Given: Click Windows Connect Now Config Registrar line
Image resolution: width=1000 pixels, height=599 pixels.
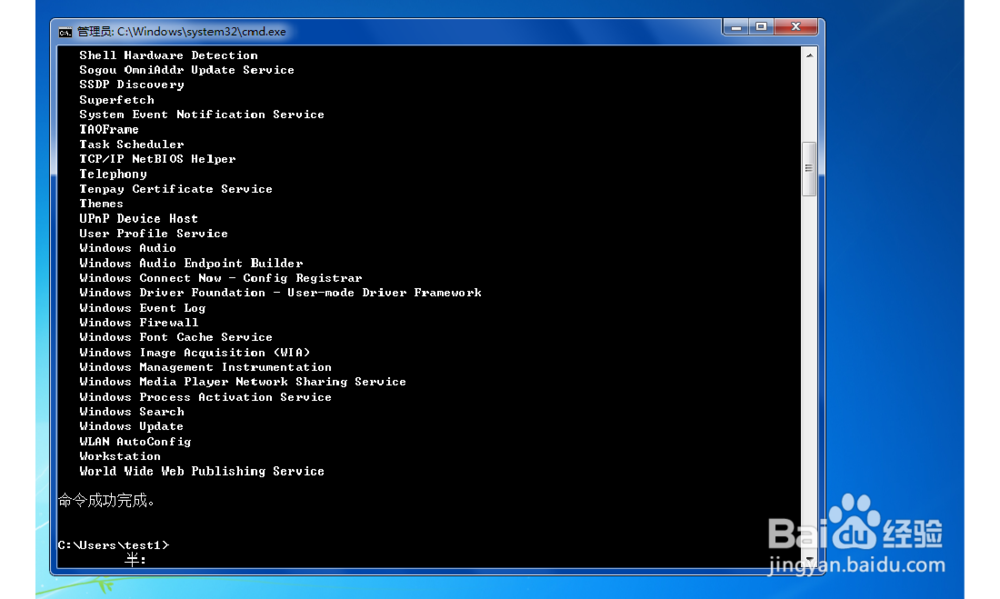Looking at the screenshot, I should point(221,279).
